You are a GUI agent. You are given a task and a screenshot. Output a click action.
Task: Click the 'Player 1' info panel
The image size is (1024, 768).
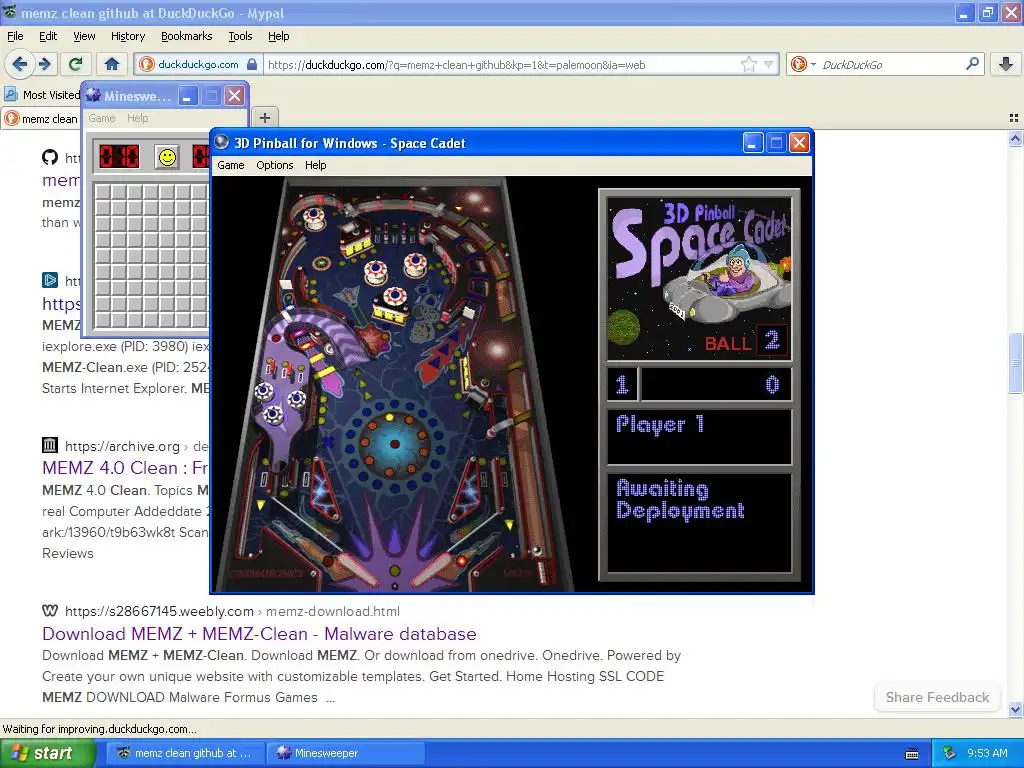tap(699, 436)
